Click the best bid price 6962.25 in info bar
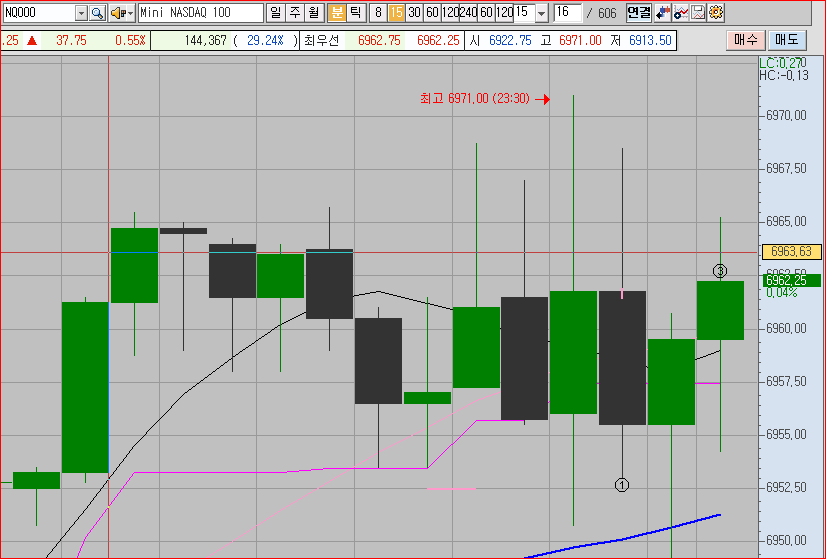826x559 pixels. (438, 41)
